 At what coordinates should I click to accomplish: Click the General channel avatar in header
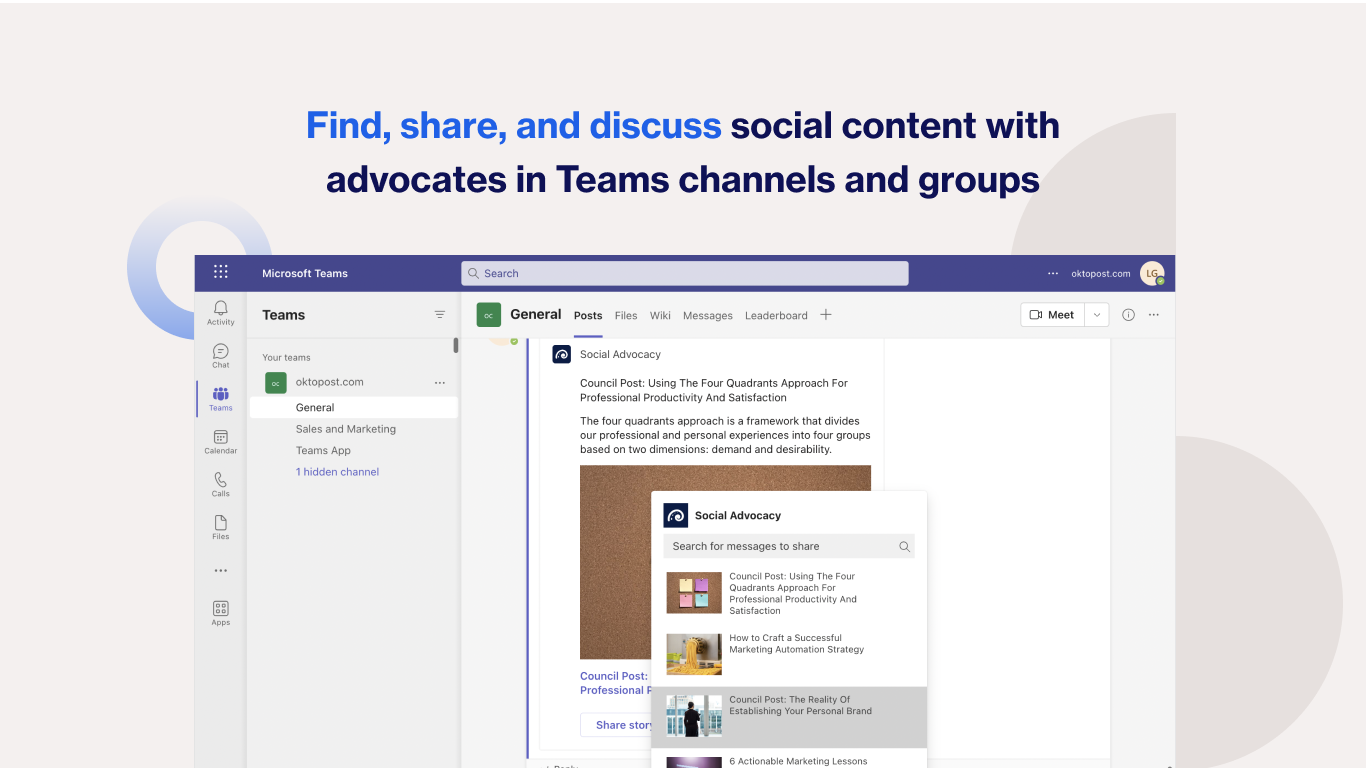pos(488,315)
